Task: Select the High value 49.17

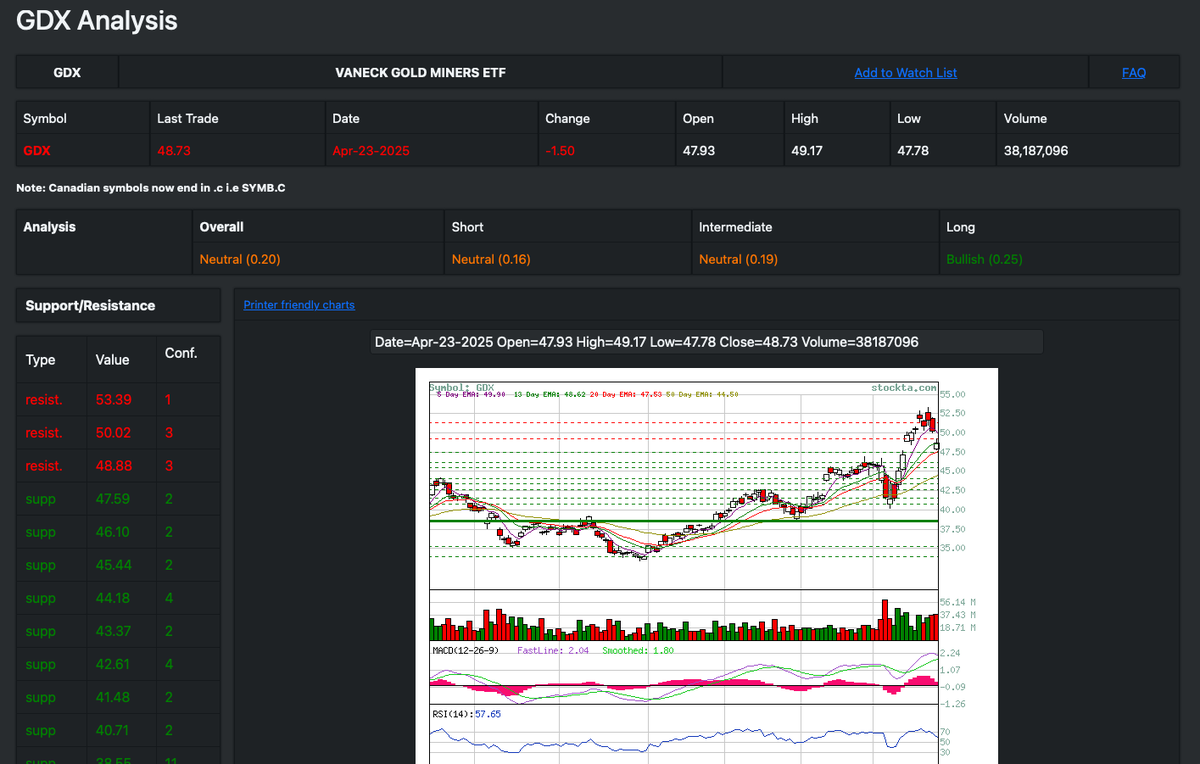Action: [806, 151]
